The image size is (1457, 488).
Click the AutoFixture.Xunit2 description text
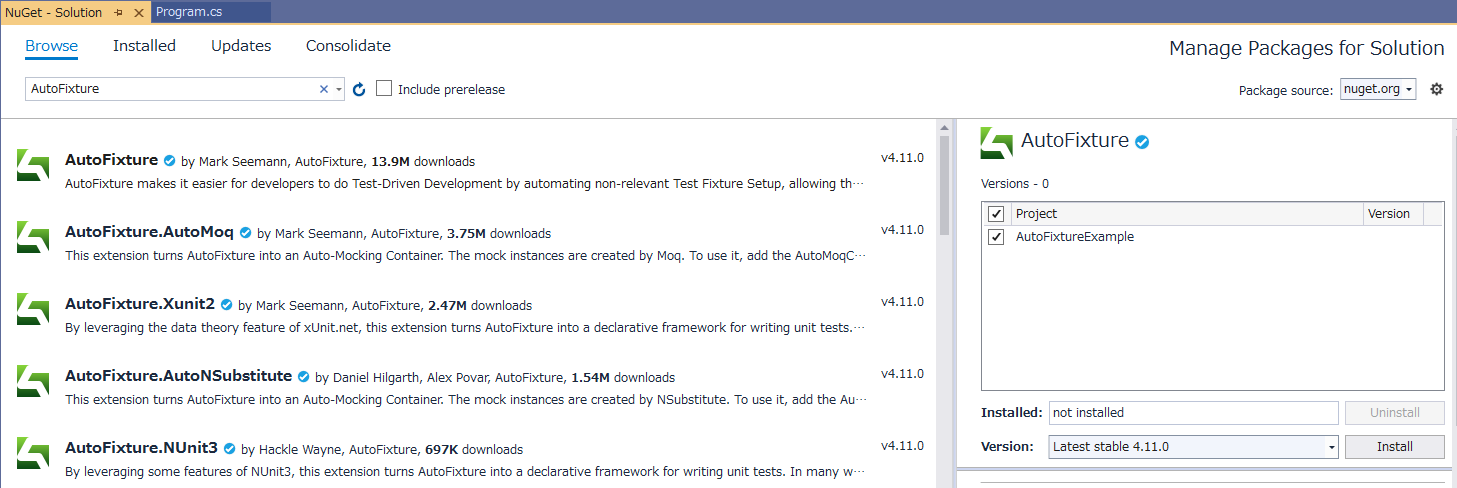[465, 327]
